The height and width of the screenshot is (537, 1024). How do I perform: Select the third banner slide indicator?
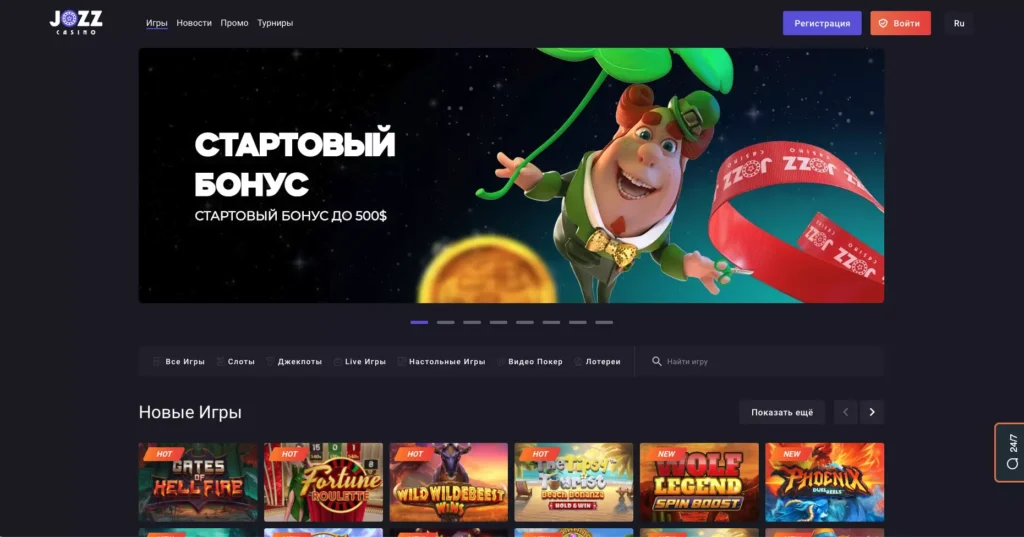(x=472, y=322)
